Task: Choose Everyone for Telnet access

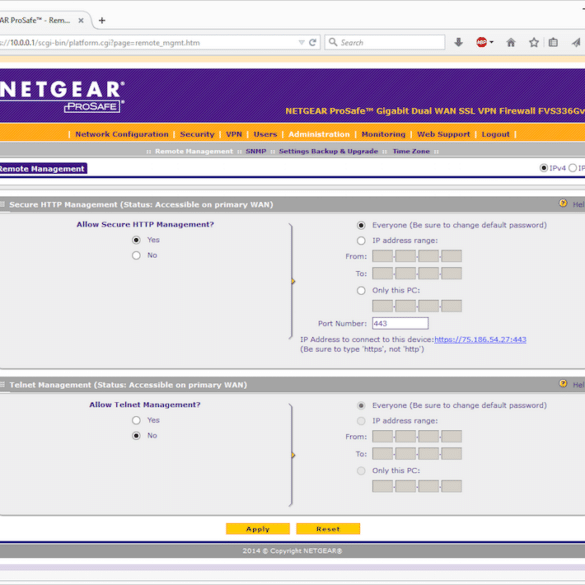Action: pos(361,406)
